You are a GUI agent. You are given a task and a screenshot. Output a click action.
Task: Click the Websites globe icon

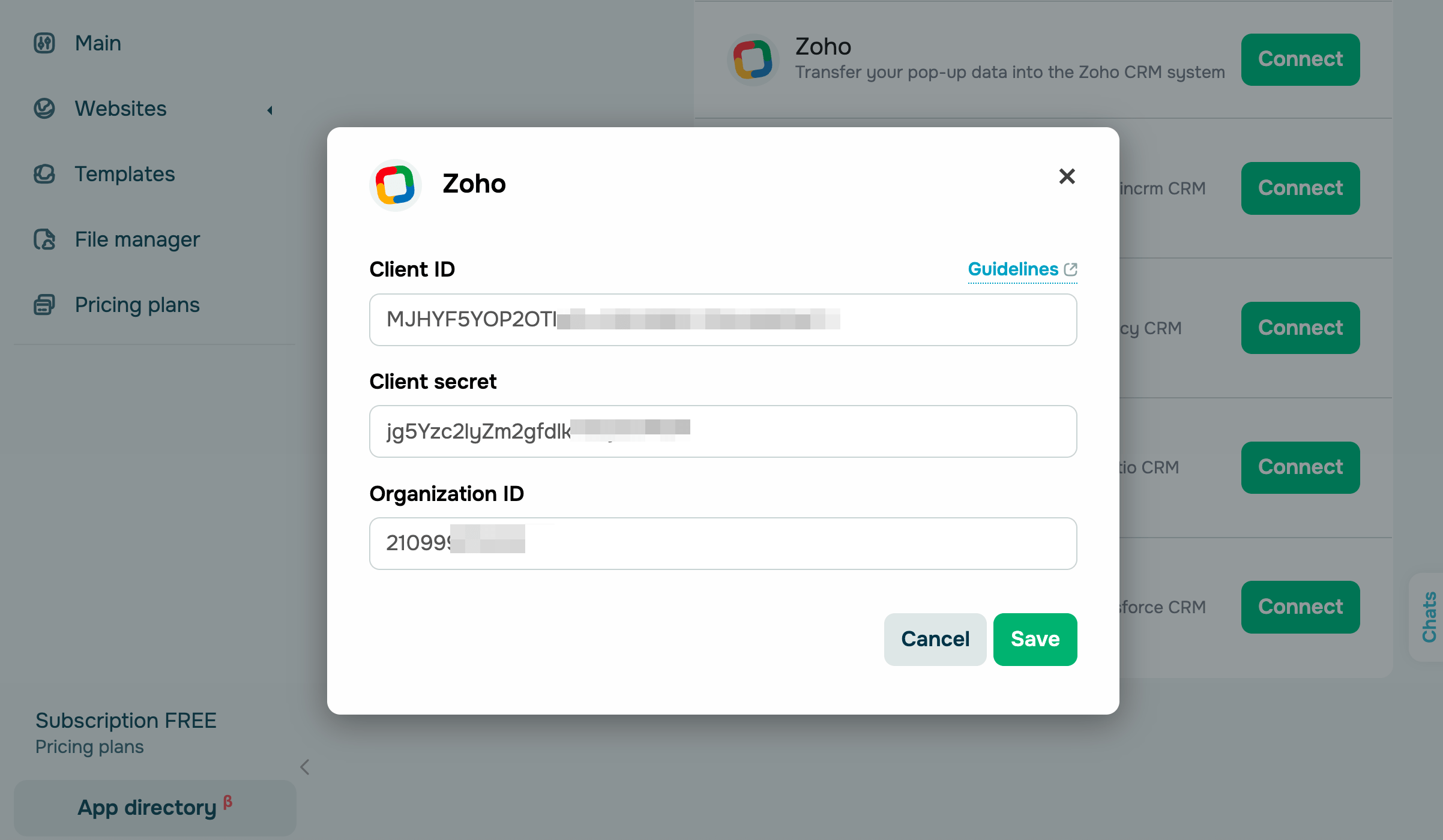point(44,109)
